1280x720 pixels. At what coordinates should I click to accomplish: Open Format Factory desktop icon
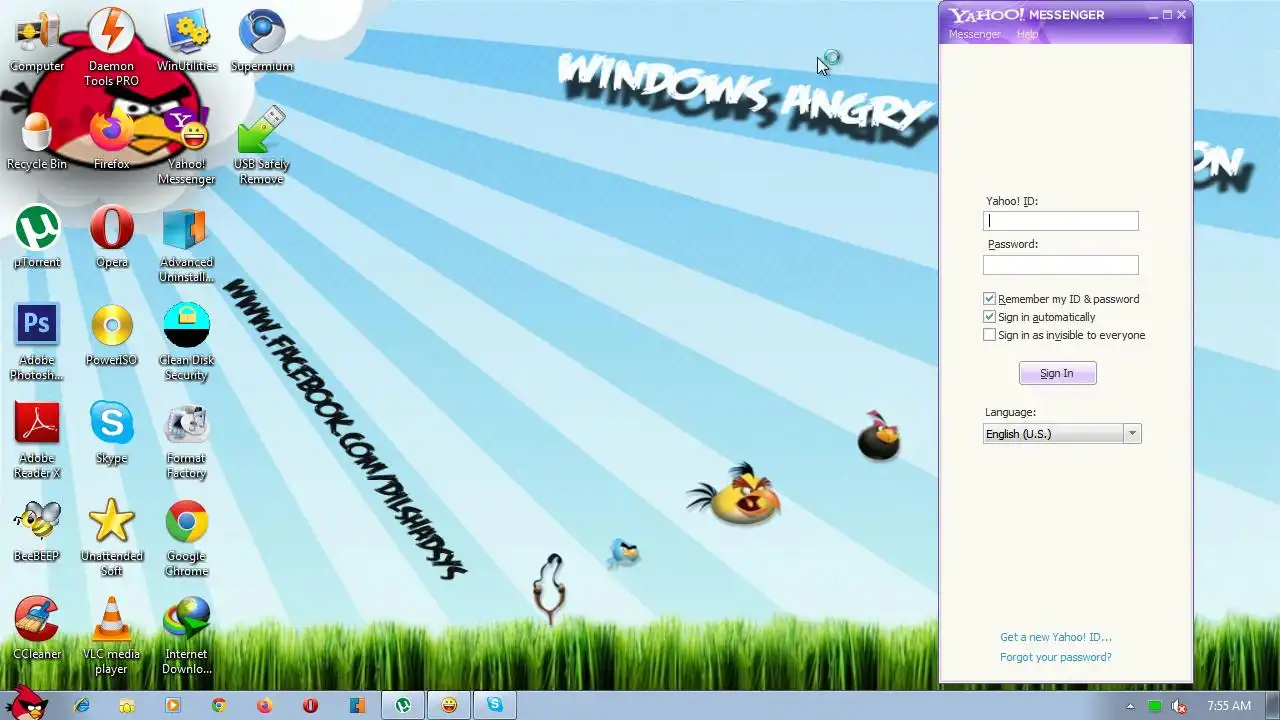click(x=186, y=442)
